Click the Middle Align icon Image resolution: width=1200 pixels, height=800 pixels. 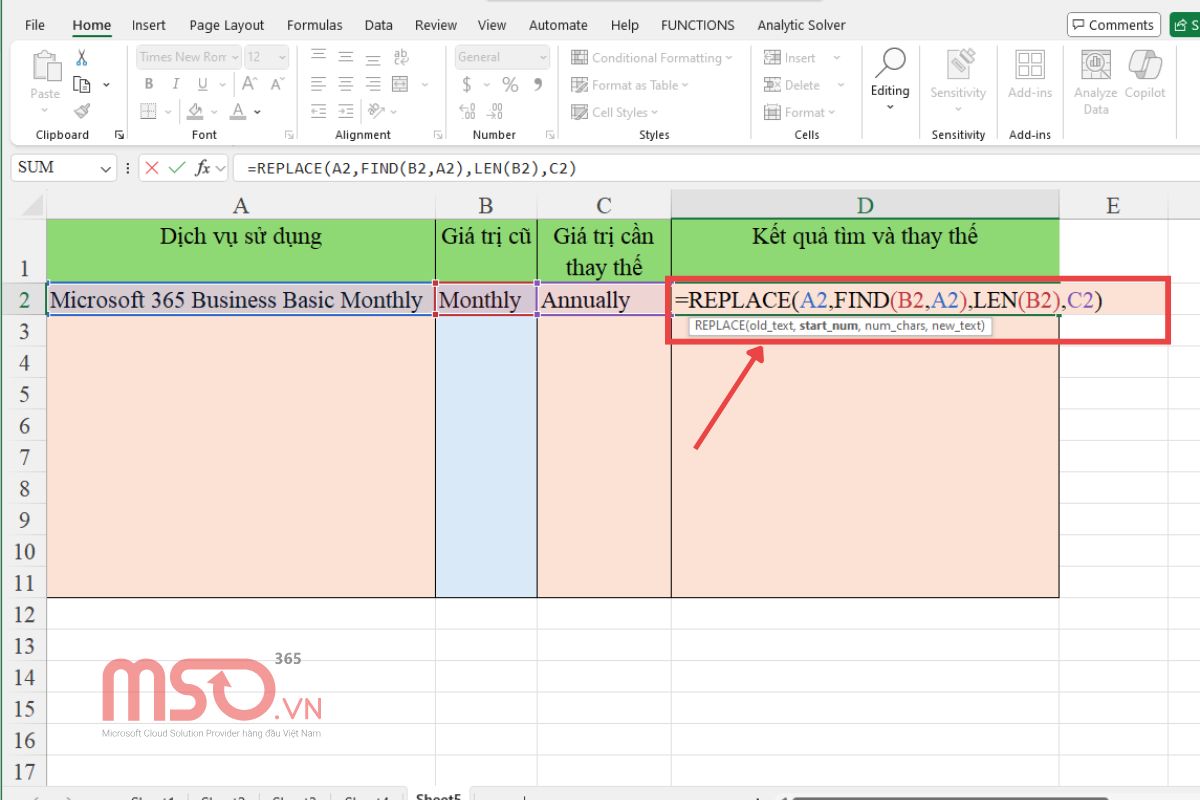pos(346,57)
